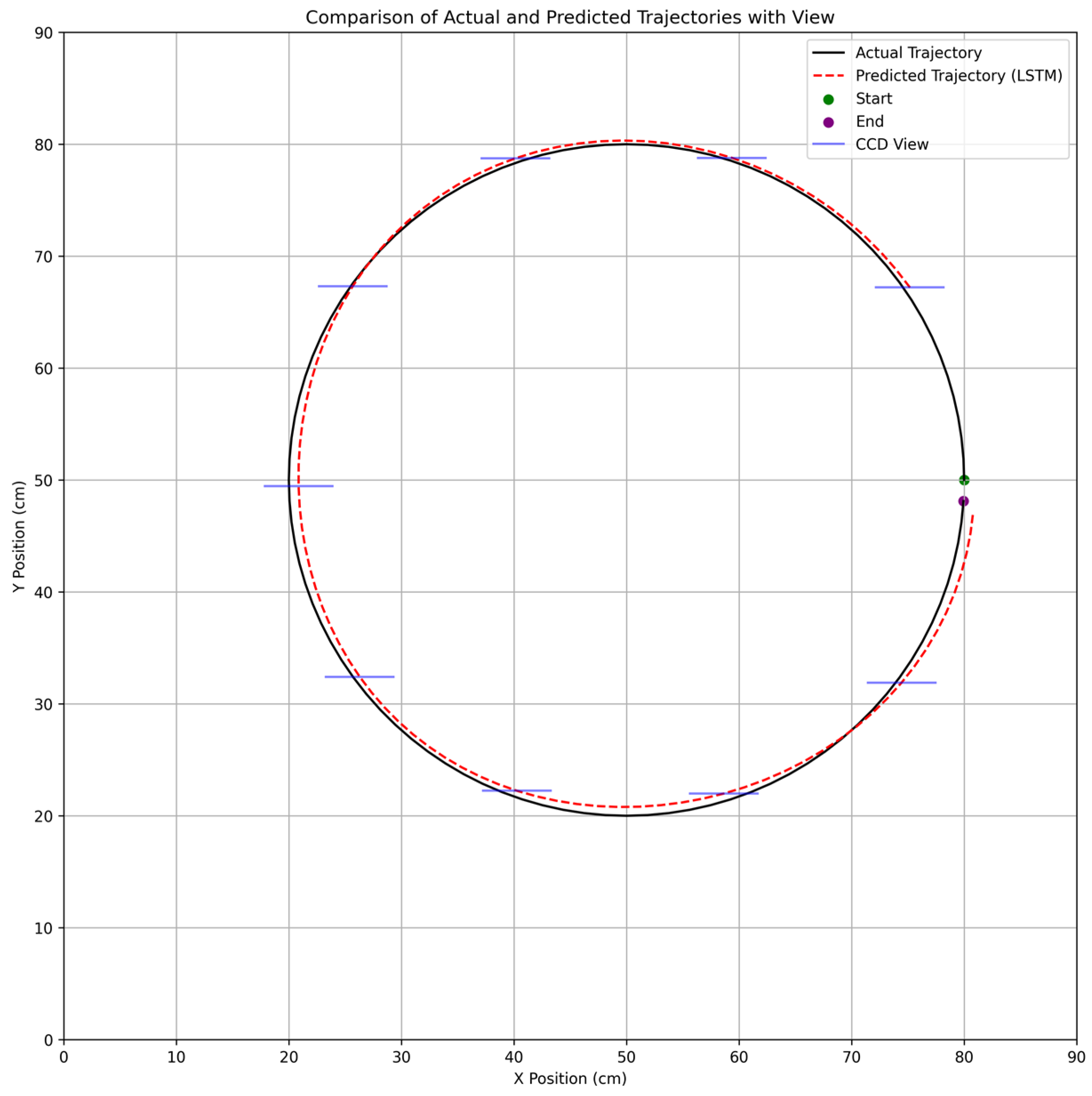Image resolution: width=1092 pixels, height=1096 pixels.
Task: Click the green Start point on the trajectory
Action: (x=964, y=480)
